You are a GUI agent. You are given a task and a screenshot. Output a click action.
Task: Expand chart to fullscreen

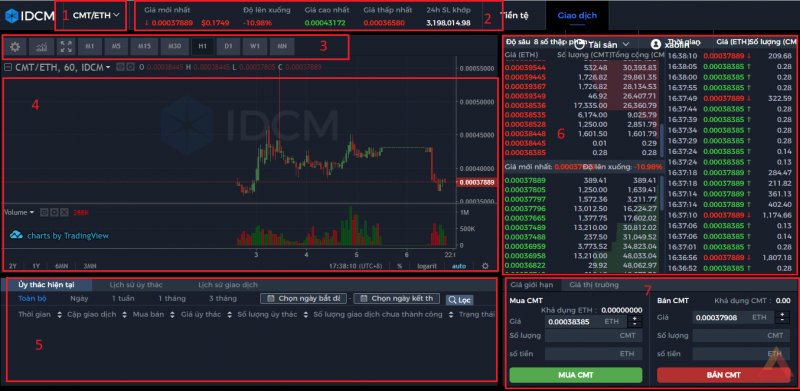pos(66,47)
